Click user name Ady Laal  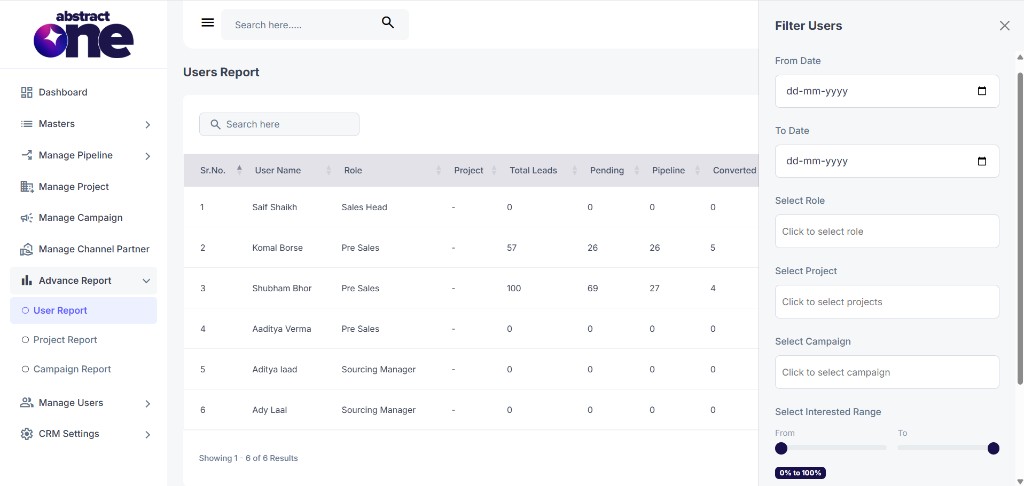coord(269,410)
